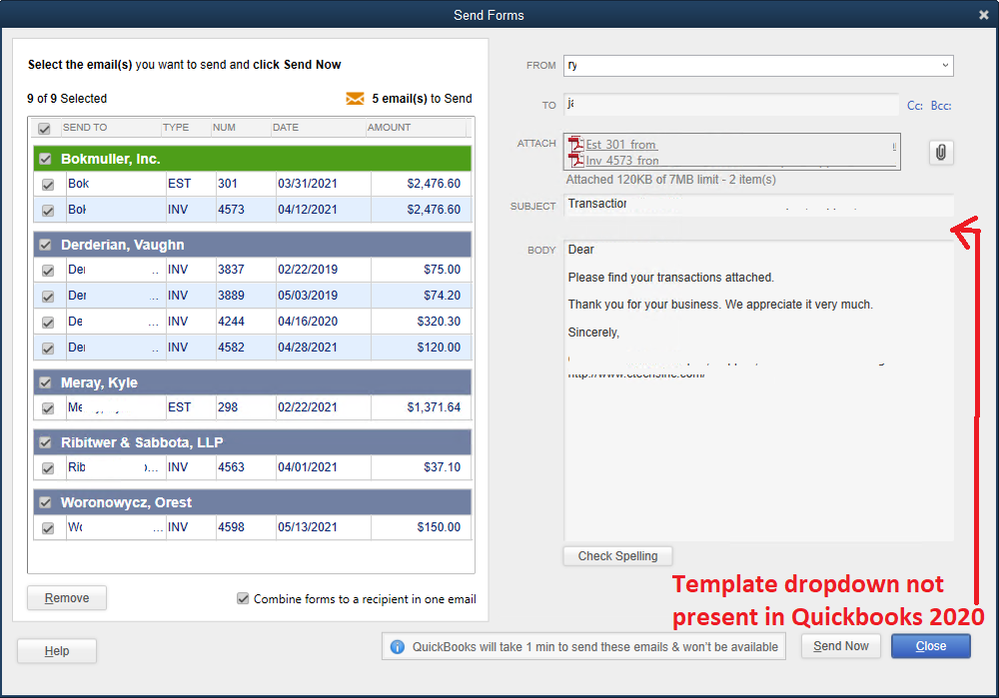
Task: Click the paperclip attach file icon
Action: click(940, 152)
